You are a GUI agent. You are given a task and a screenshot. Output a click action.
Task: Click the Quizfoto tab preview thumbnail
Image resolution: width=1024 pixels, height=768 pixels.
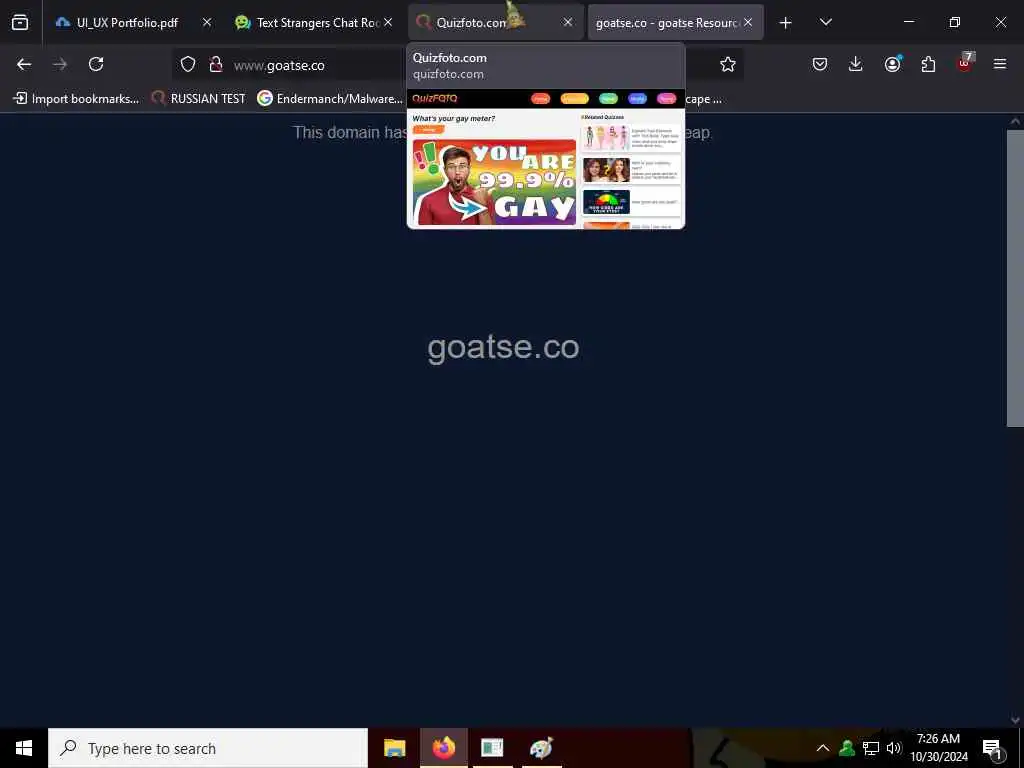click(x=546, y=159)
